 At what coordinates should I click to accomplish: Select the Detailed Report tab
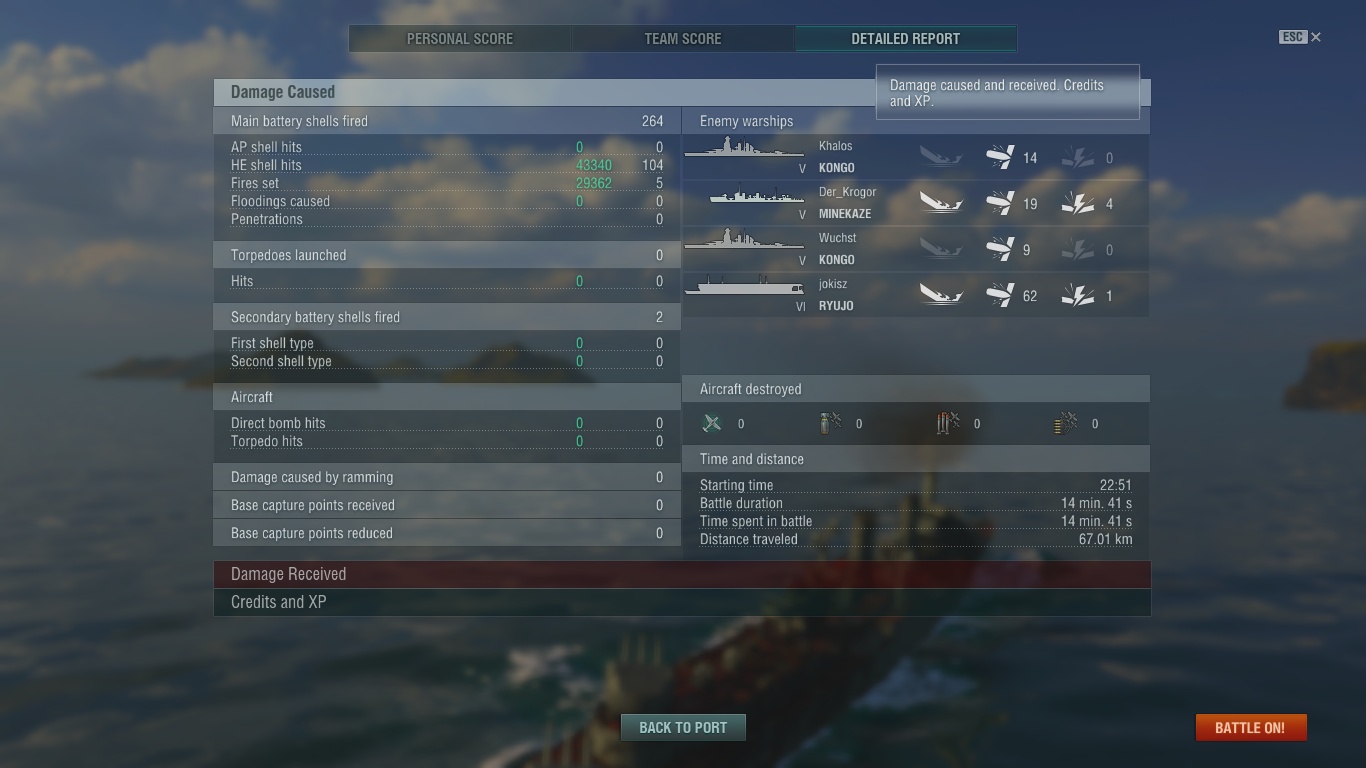point(906,39)
